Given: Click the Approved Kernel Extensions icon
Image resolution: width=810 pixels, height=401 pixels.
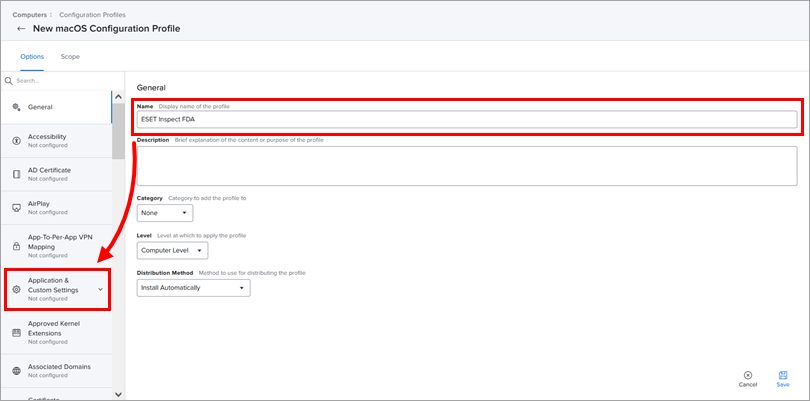Looking at the screenshot, I should click(16, 332).
